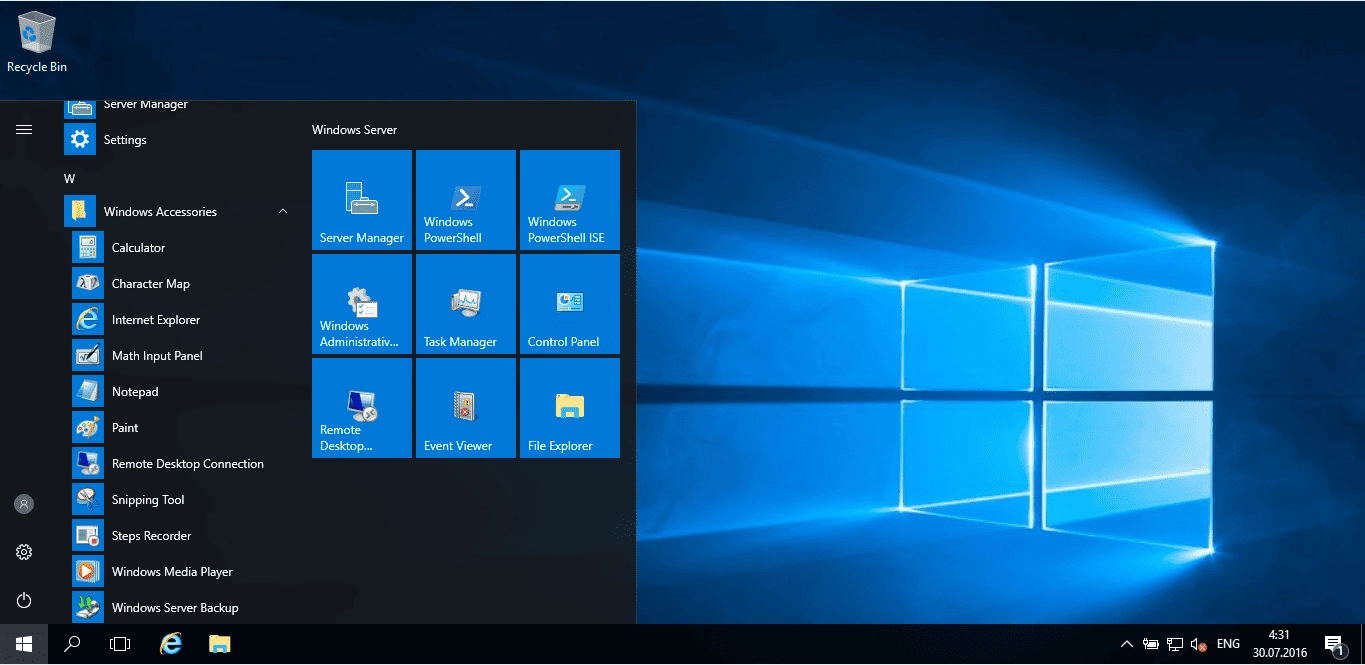This screenshot has width=1365, height=665.
Task: Launch Internet Explorer from the taskbar
Action: pos(172,644)
